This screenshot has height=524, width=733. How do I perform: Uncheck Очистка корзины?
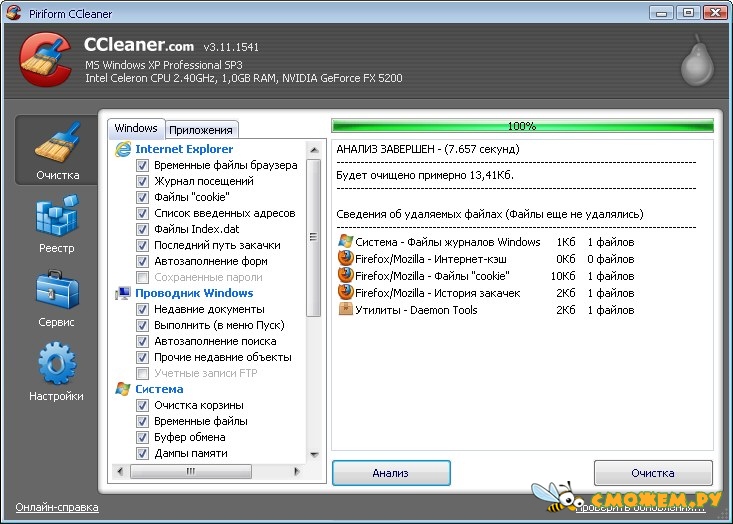(143, 405)
